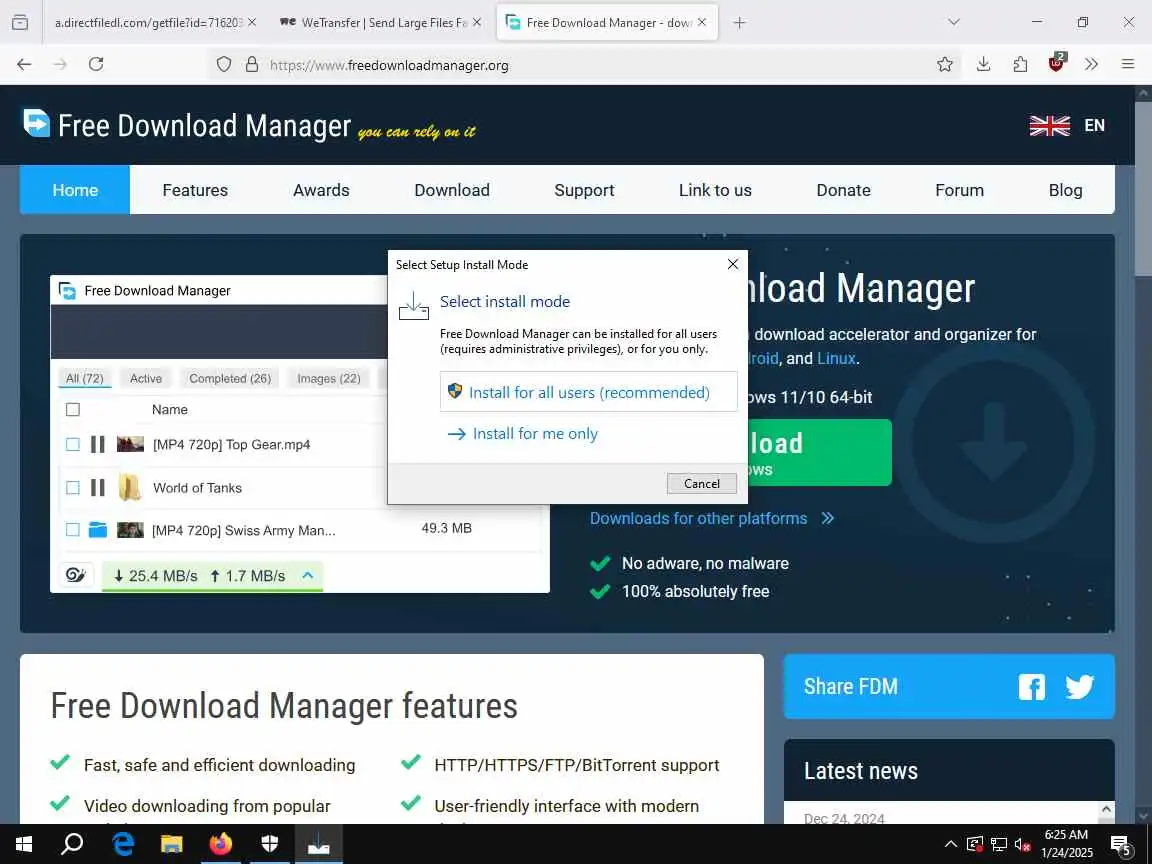The height and width of the screenshot is (864, 1152).
Task: Open the Awards menu item
Action: tap(321, 190)
